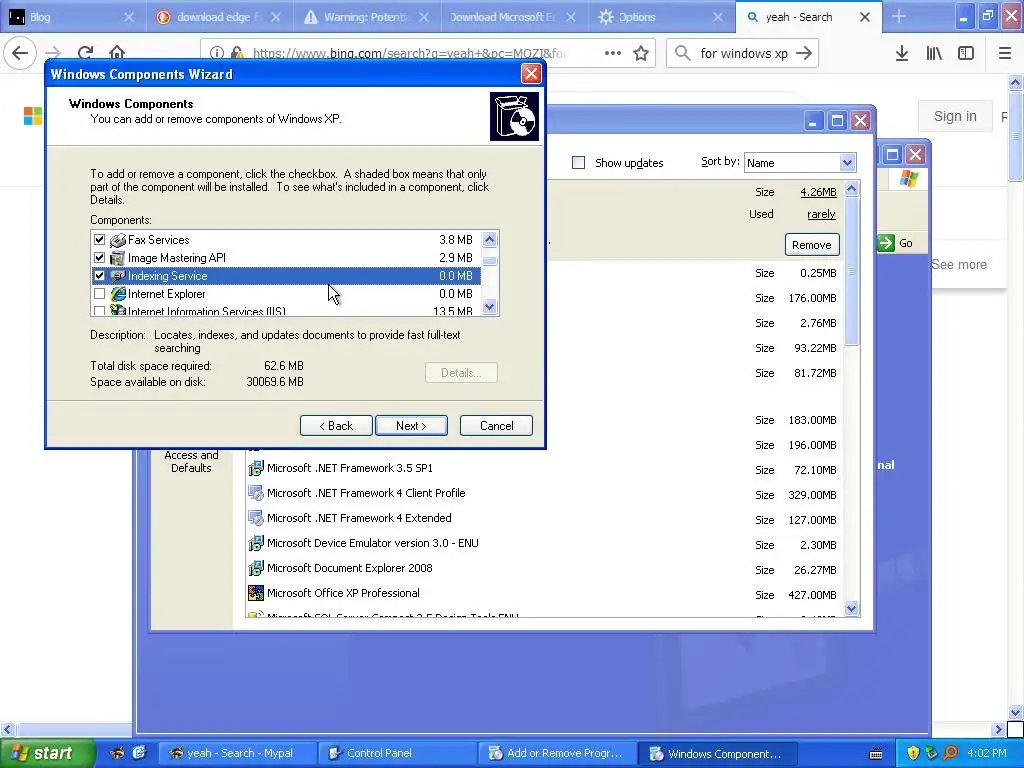The image size is (1024, 768).
Task: Click the .NET Framework 3.5 SP1 icon
Action: 255,468
